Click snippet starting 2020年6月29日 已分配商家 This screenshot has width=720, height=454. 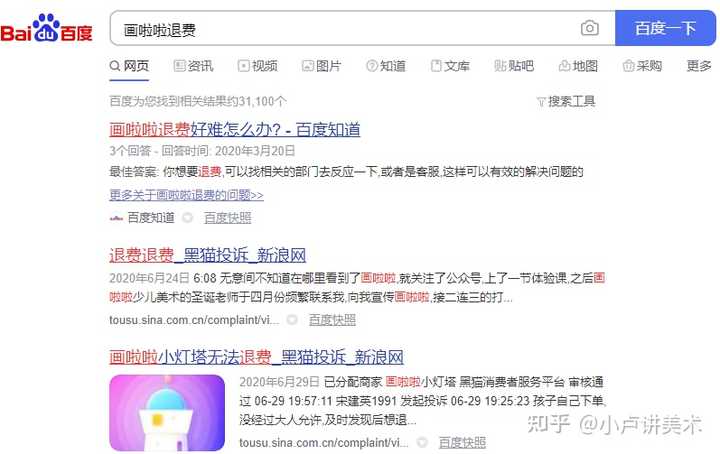pyautogui.click(x=422, y=401)
